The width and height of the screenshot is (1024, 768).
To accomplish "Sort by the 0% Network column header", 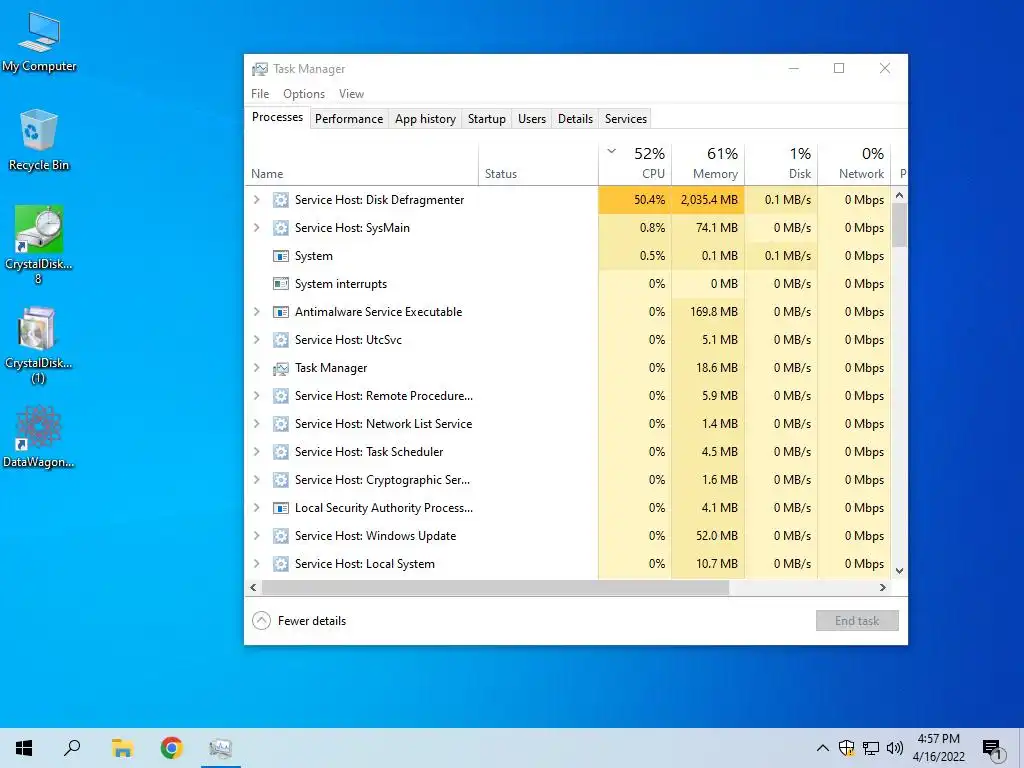I will tap(854, 163).
